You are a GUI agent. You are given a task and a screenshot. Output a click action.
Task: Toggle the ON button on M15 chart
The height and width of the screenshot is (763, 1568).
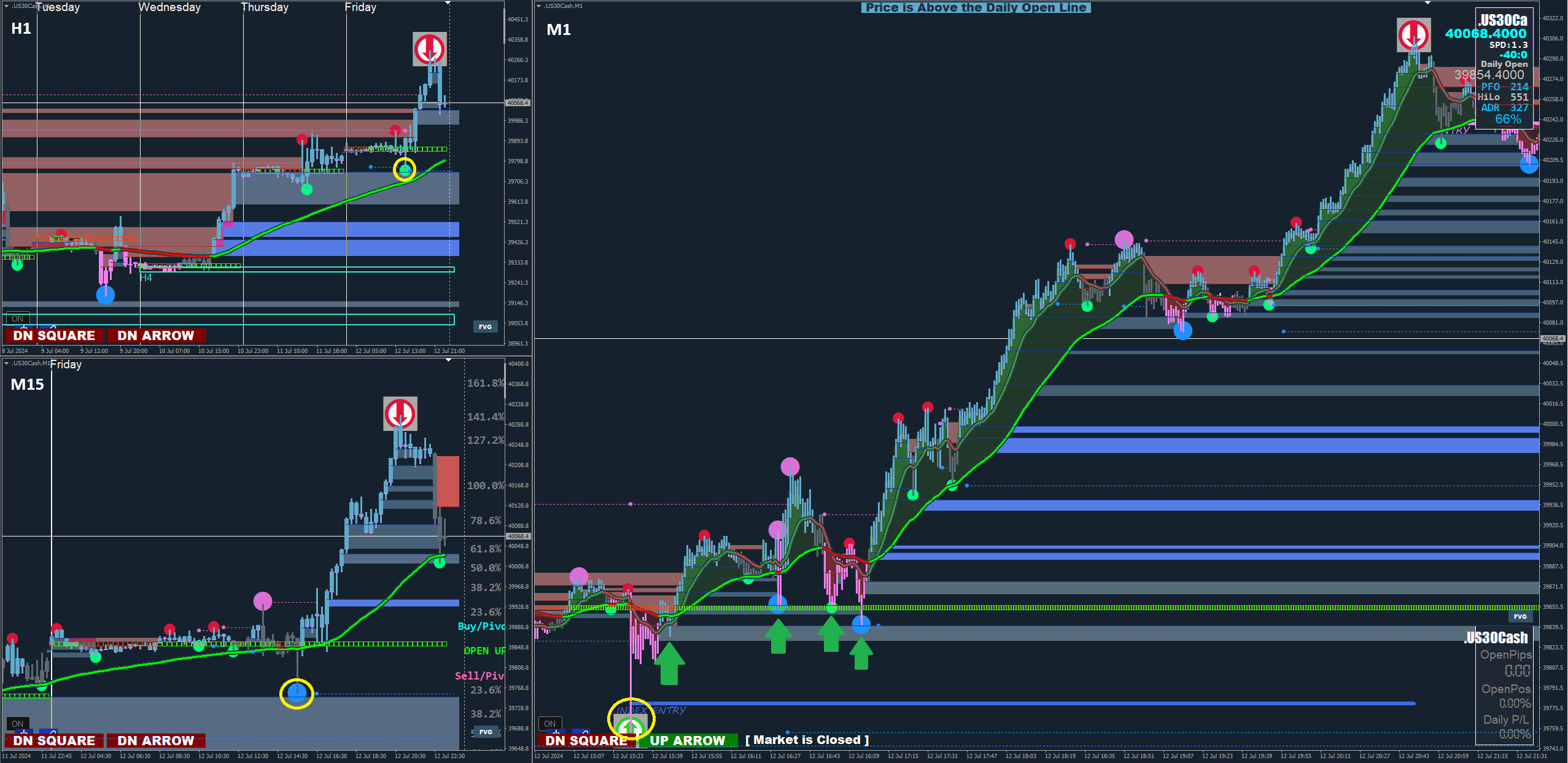[17, 724]
